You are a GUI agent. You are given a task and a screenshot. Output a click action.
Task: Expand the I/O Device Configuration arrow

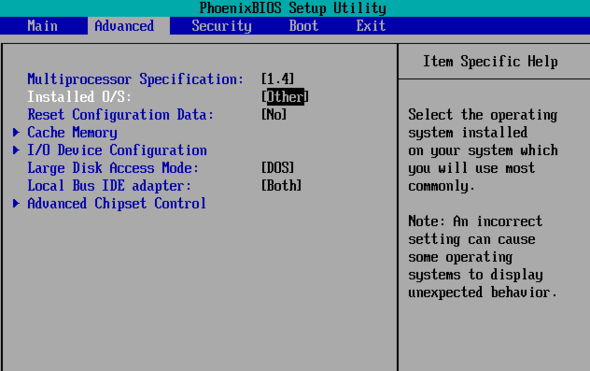(16, 150)
